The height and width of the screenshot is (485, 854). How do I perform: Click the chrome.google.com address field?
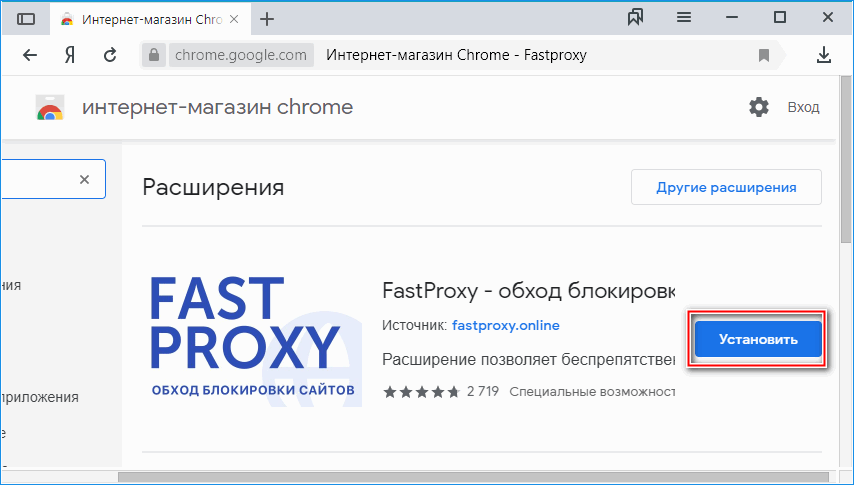point(240,55)
